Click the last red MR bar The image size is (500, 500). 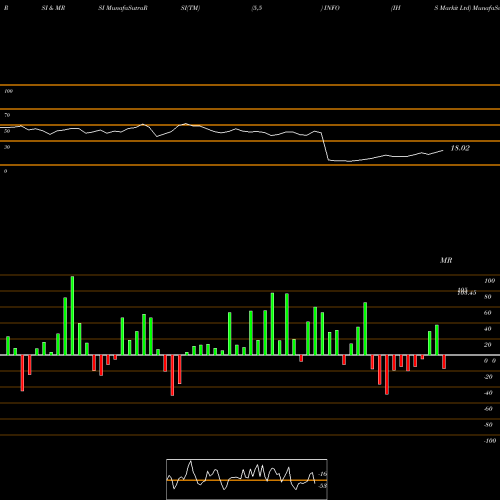[444, 362]
